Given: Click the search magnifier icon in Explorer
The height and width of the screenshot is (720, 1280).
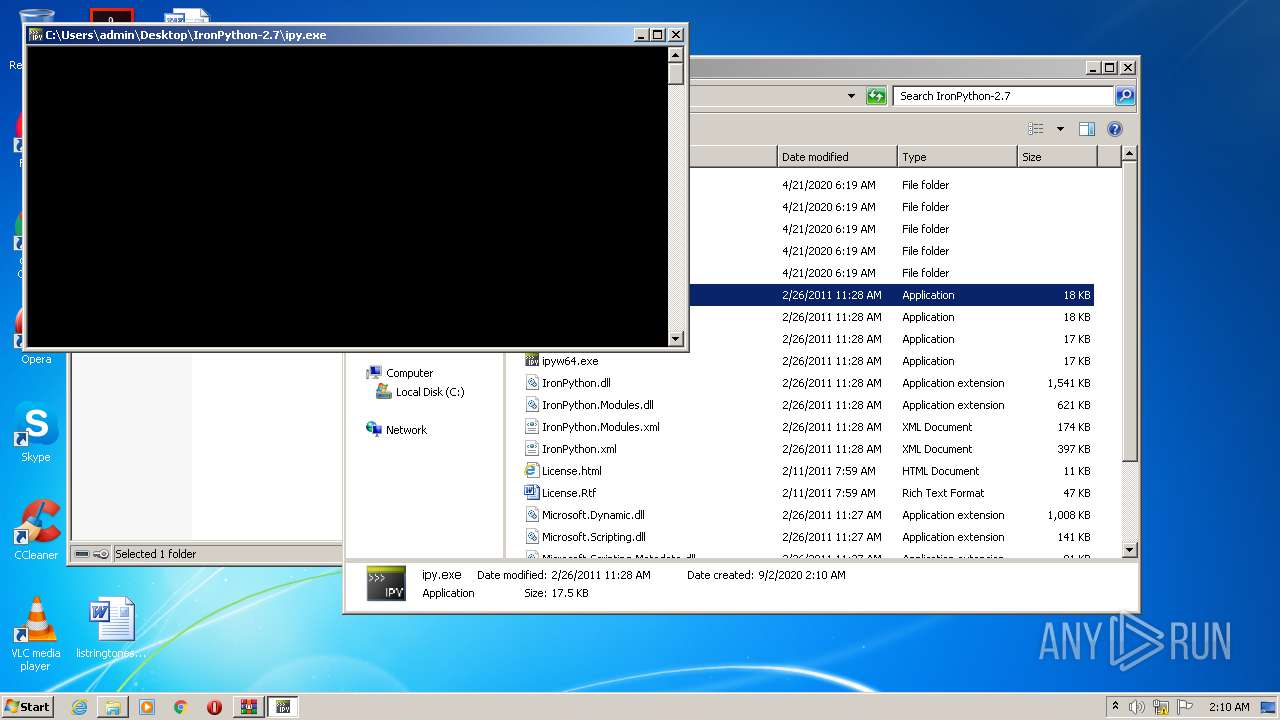Looking at the screenshot, I should (x=1125, y=96).
